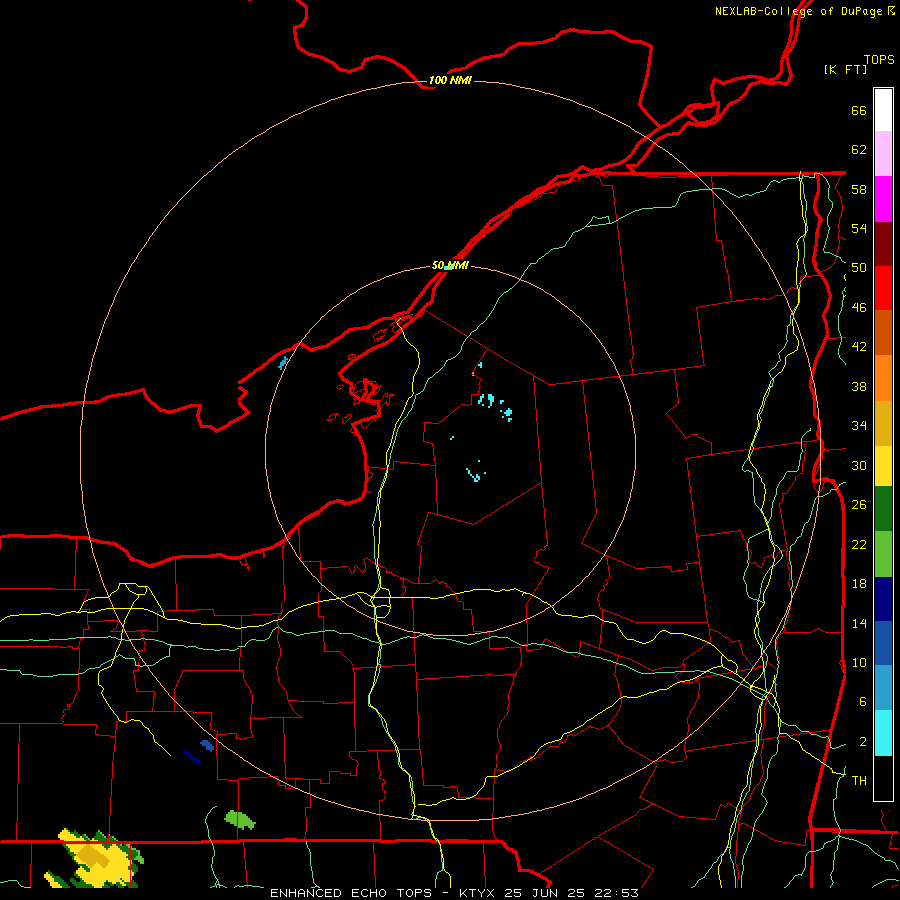Click the 18 legend value
Screen dimensions: 900x900
[x=859, y=584]
